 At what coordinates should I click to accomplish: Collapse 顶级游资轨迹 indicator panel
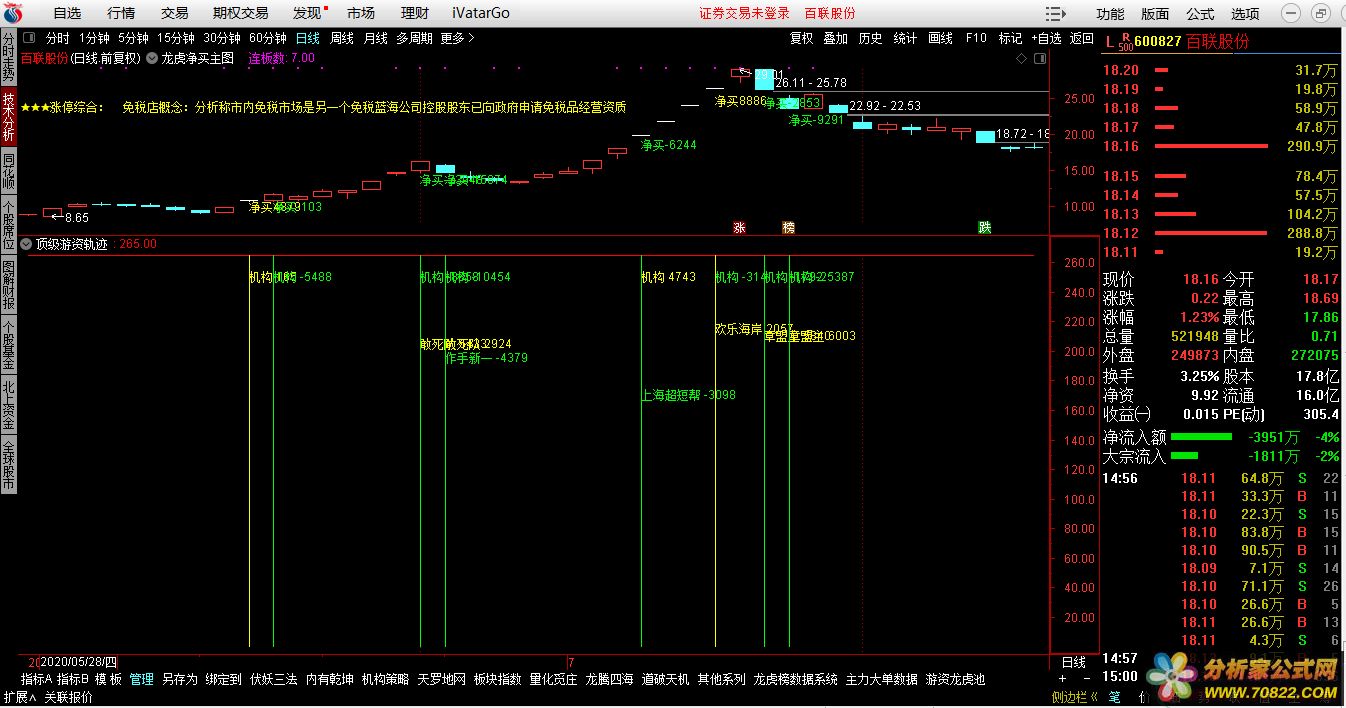point(26,243)
